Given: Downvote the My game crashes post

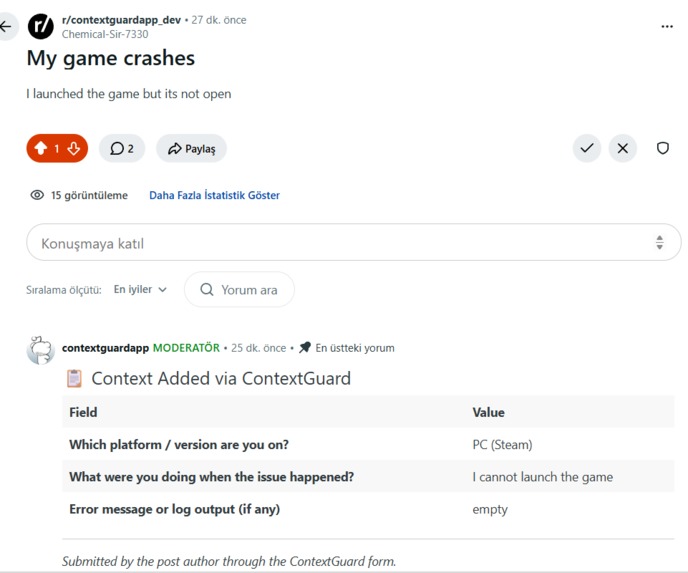Looking at the screenshot, I should (x=74, y=148).
